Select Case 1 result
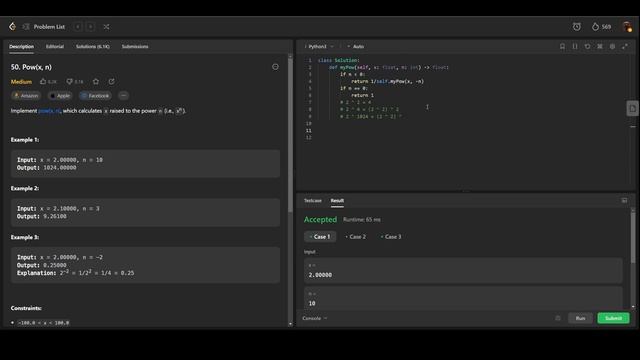 coord(320,237)
